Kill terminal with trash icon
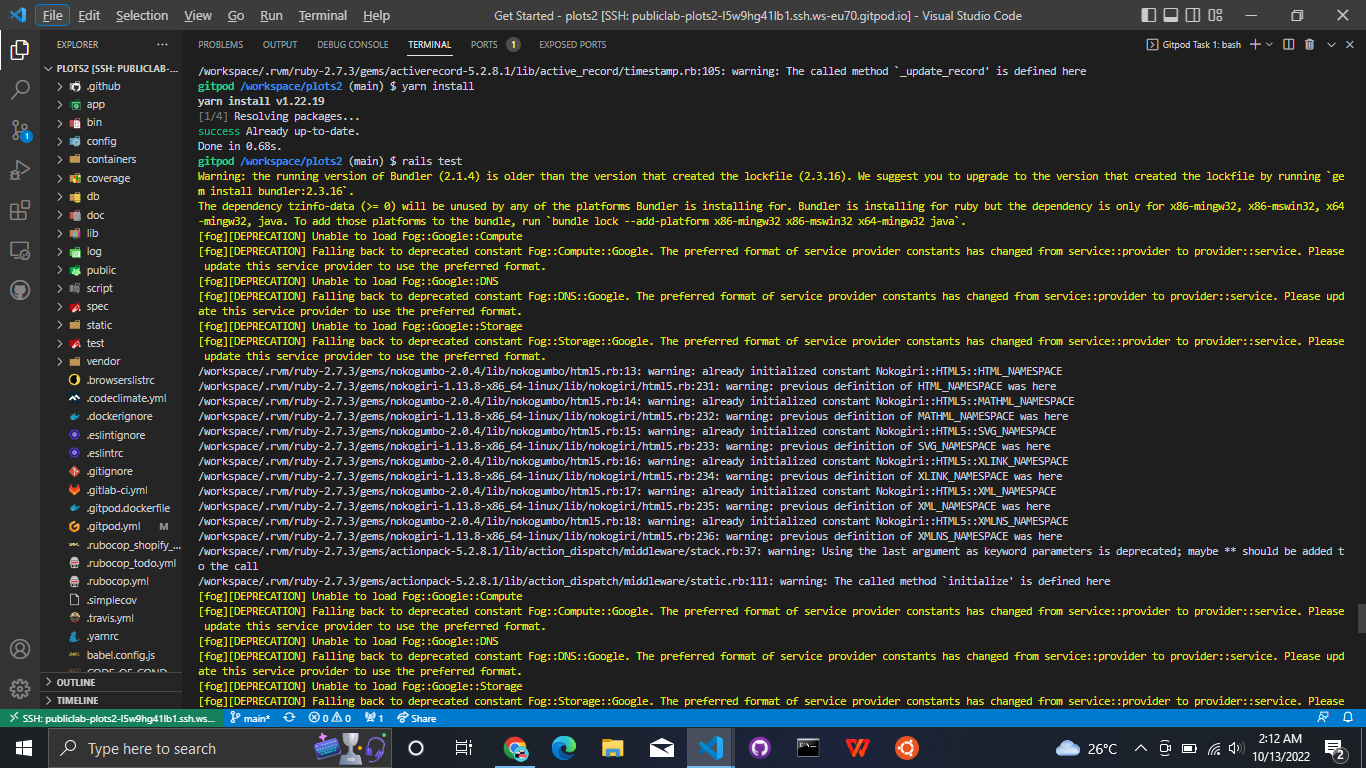This screenshot has height=768, width=1366. 1310,45
